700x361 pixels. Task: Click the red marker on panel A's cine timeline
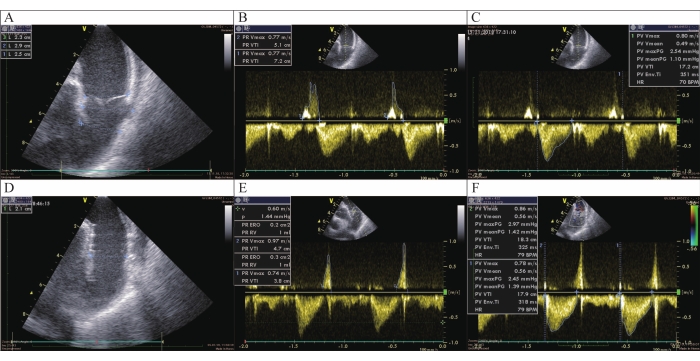point(148,170)
